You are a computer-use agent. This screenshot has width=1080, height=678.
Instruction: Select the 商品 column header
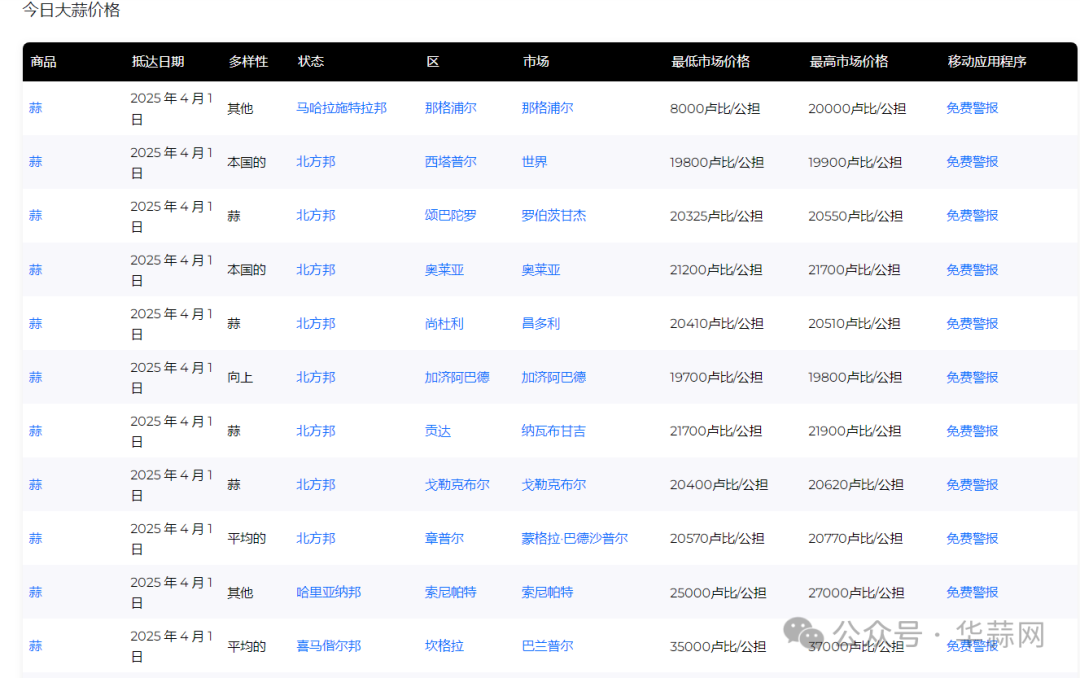(x=43, y=62)
